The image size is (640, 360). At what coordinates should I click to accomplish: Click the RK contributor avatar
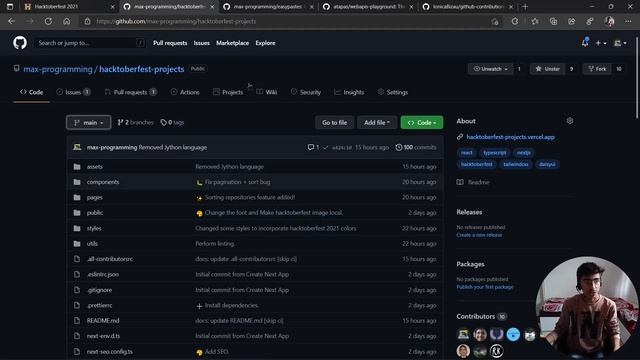coord(496,351)
